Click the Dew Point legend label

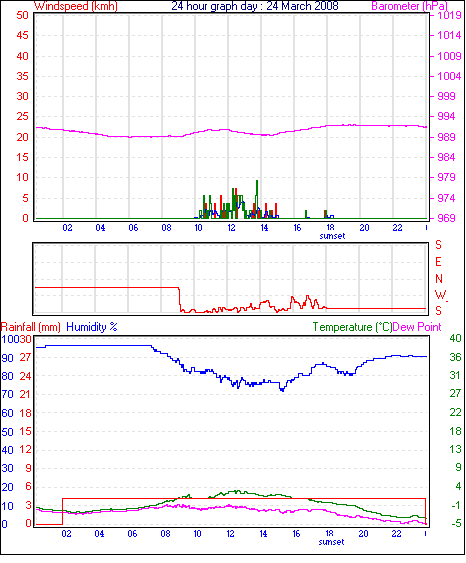[417, 327]
